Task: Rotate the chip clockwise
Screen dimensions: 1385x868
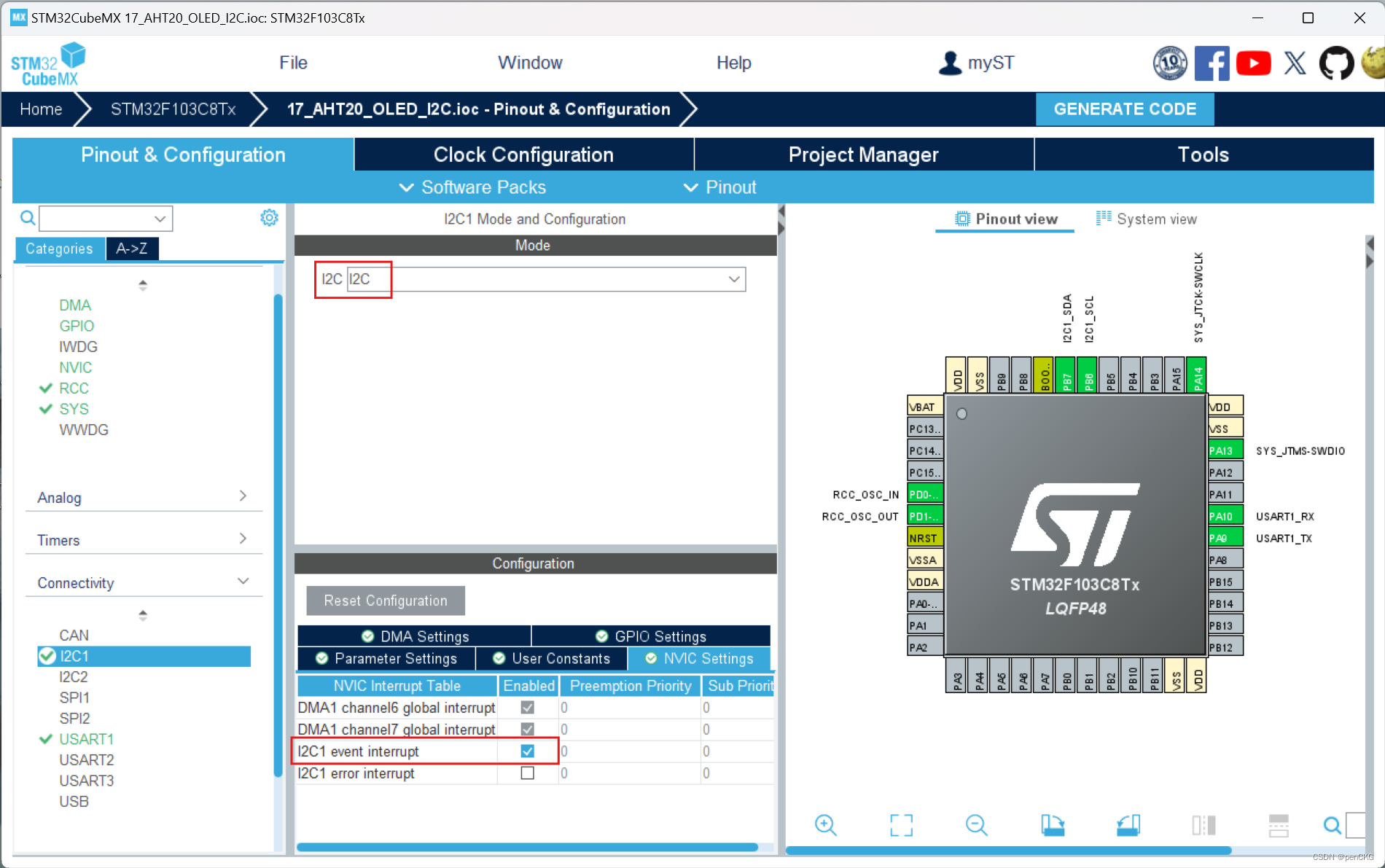Action: coord(1052,825)
